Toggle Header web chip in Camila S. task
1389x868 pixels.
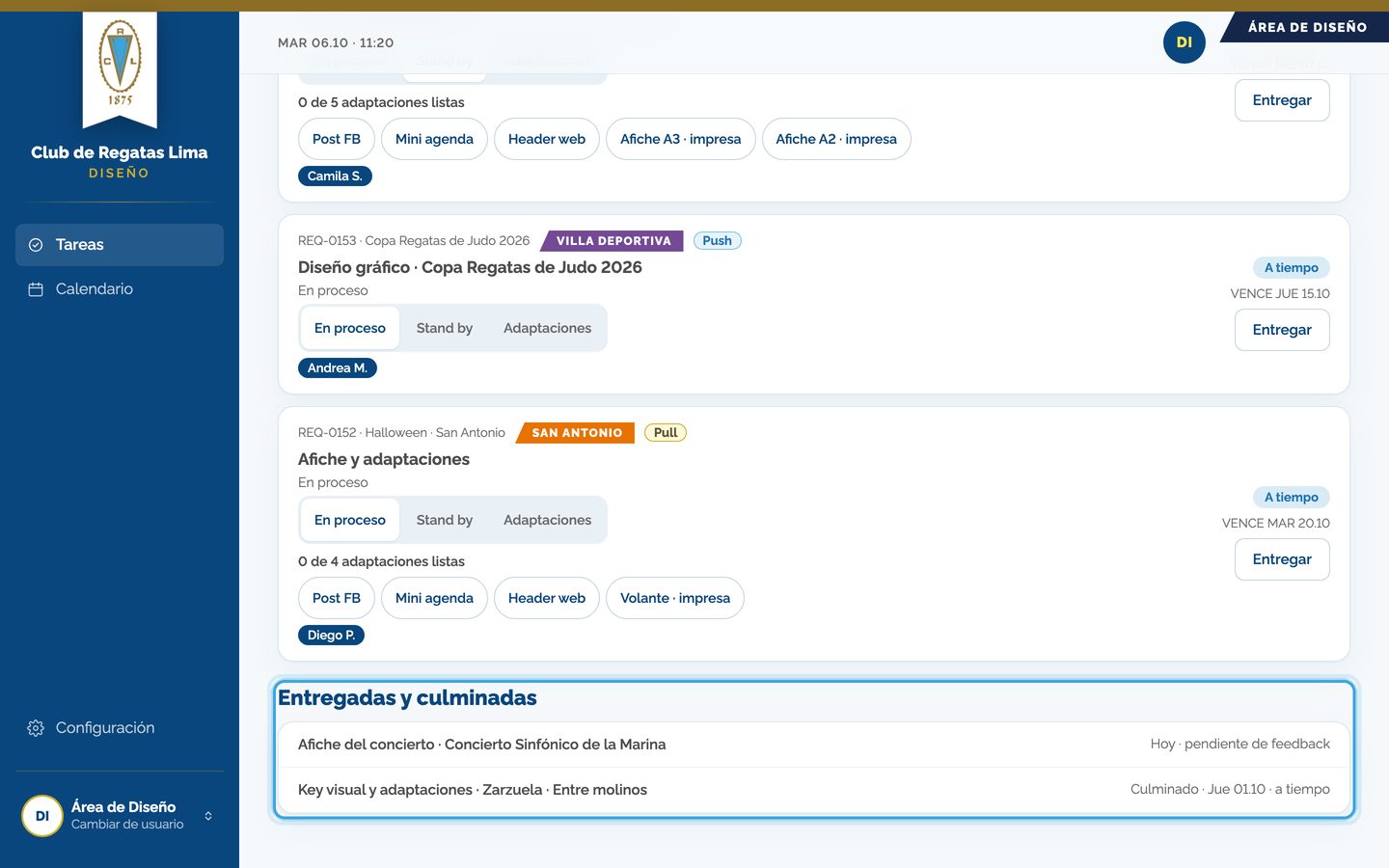tap(547, 139)
